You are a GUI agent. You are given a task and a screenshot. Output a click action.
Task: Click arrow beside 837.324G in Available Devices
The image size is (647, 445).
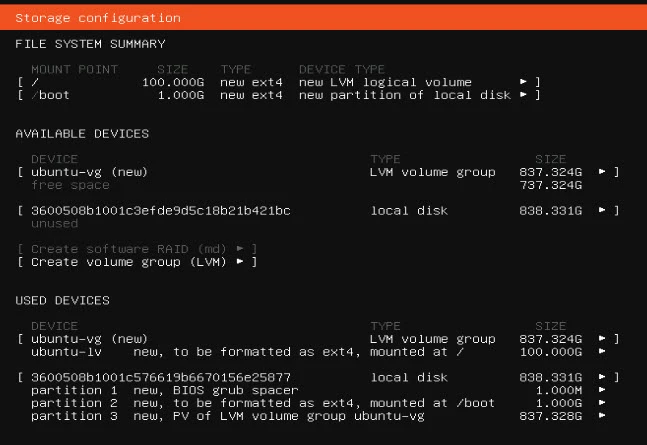(x=602, y=172)
